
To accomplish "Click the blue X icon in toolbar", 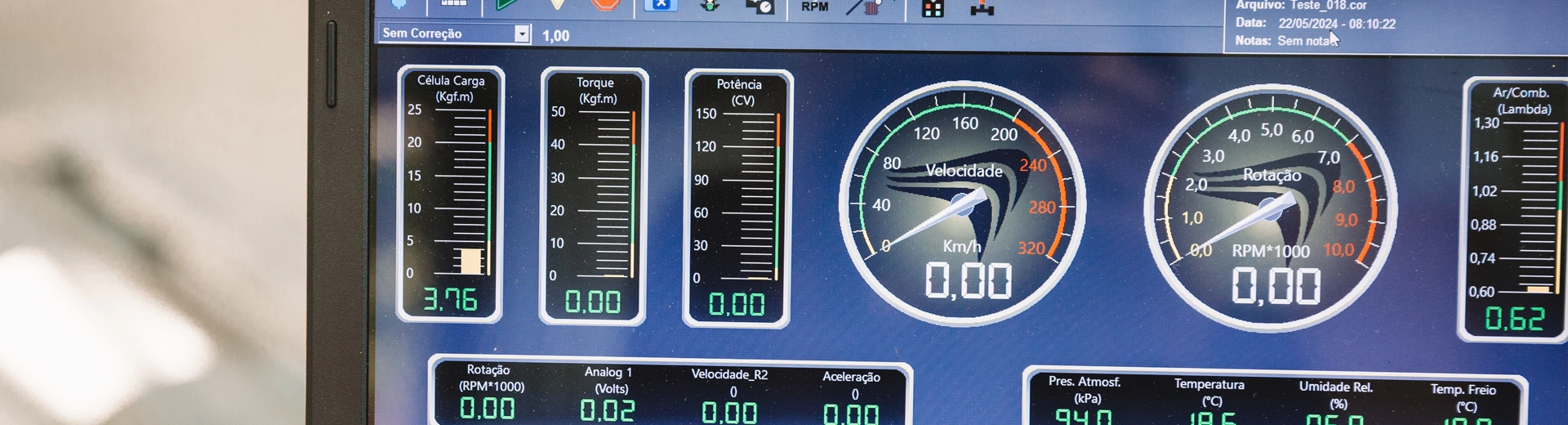I will [x=660, y=5].
